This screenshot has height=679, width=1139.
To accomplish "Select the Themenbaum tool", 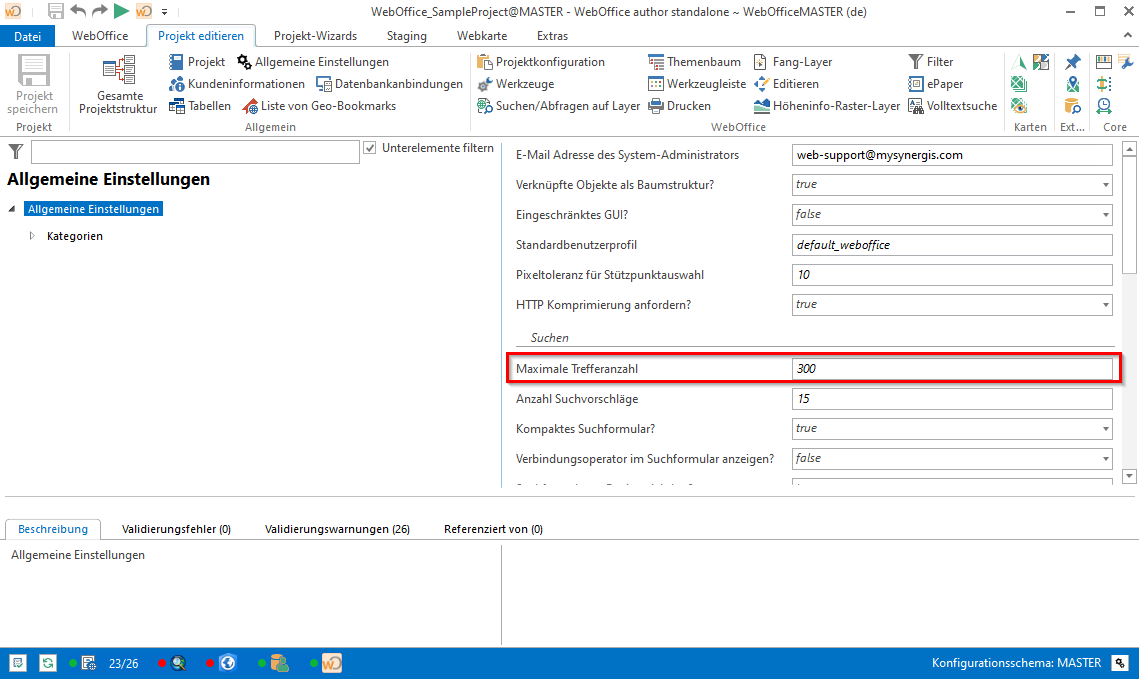I will (x=694, y=61).
